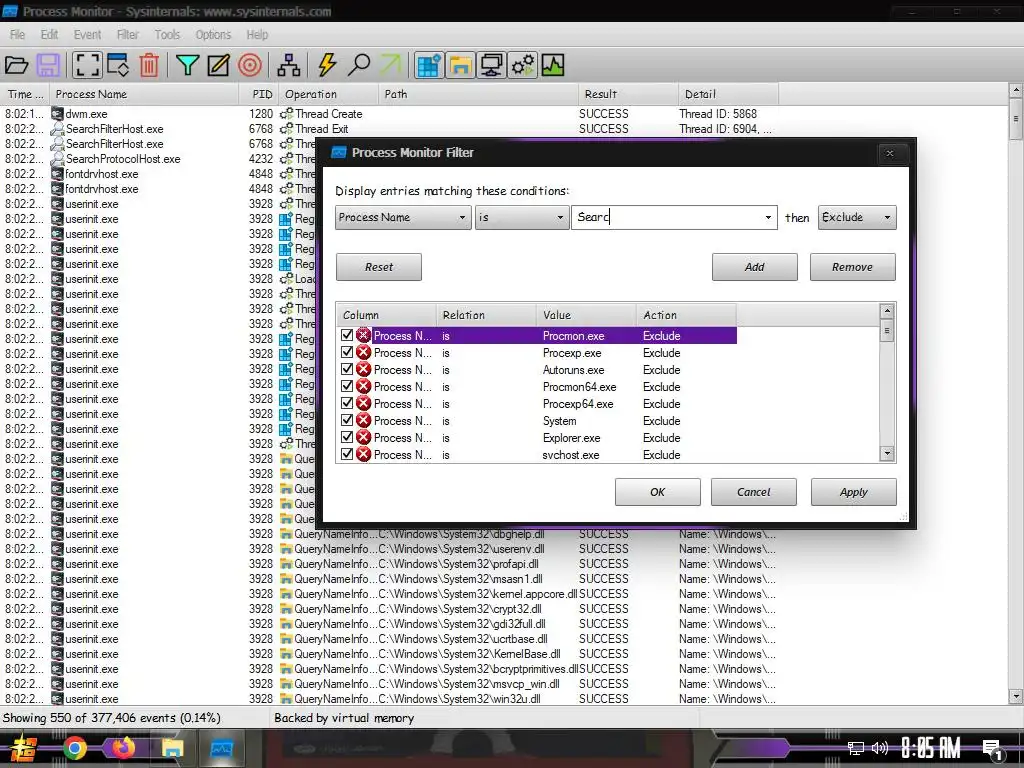This screenshot has height=768, width=1024.
Task: Click Process Monitor taskbar icon
Action: pyautogui.click(x=221, y=748)
